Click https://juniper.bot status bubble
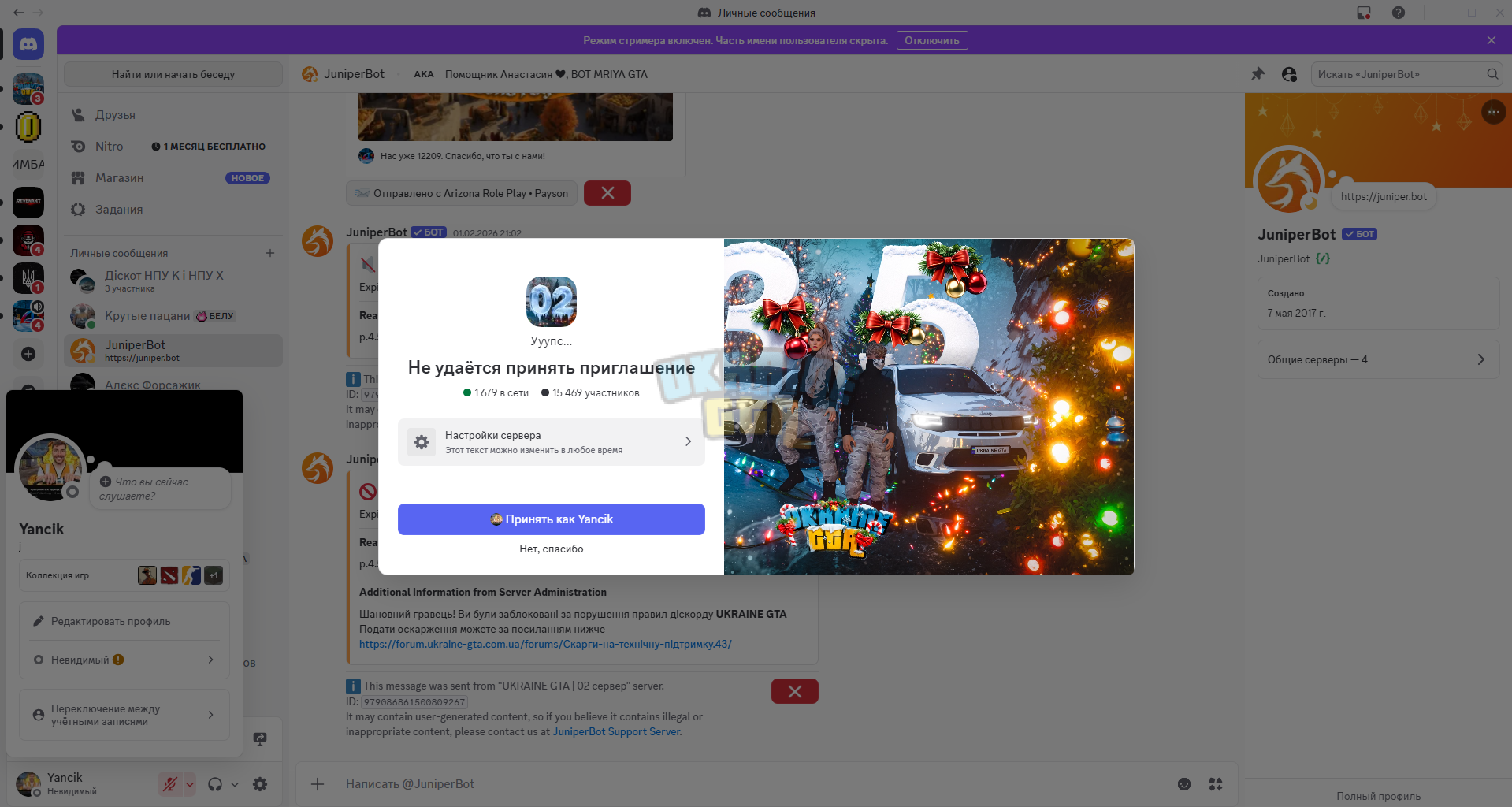 1384,196
